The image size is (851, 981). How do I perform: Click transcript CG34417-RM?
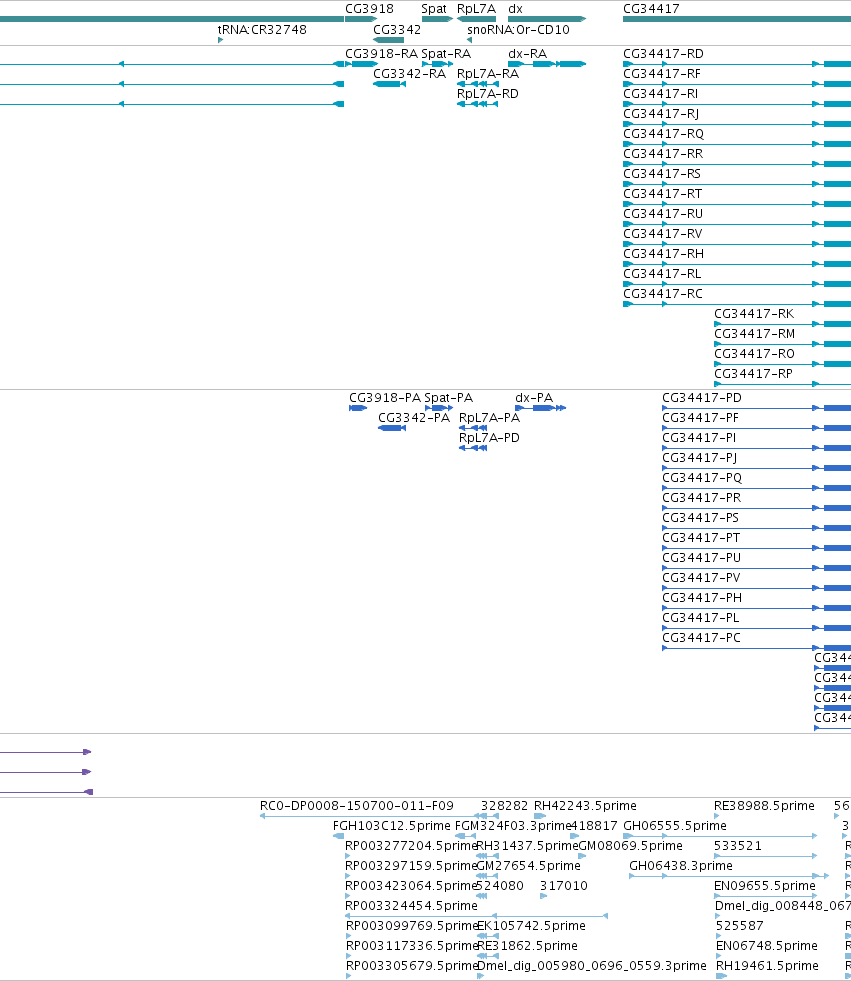point(755,334)
